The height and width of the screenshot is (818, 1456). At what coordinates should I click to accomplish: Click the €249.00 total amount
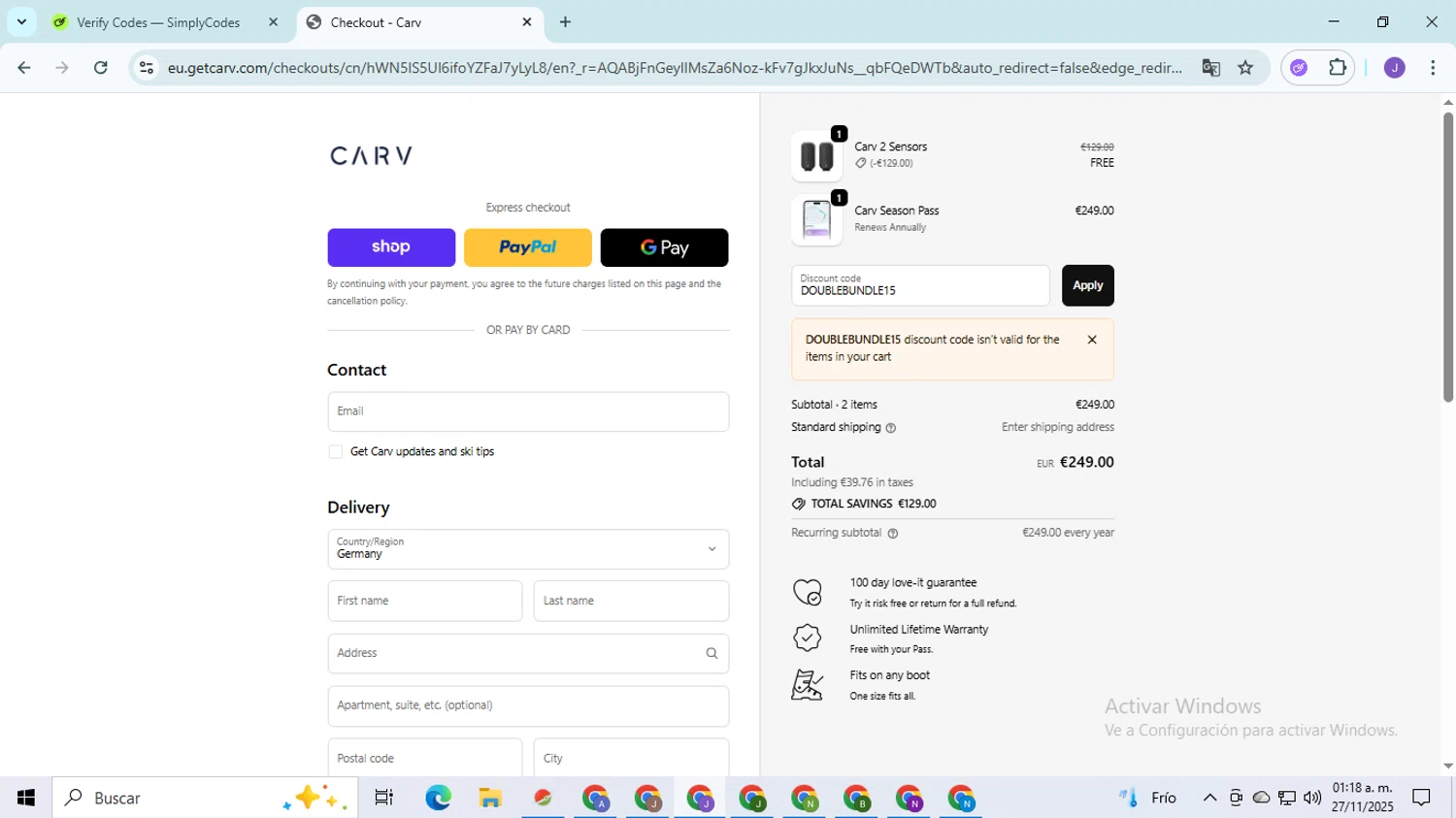pyautogui.click(x=1086, y=463)
